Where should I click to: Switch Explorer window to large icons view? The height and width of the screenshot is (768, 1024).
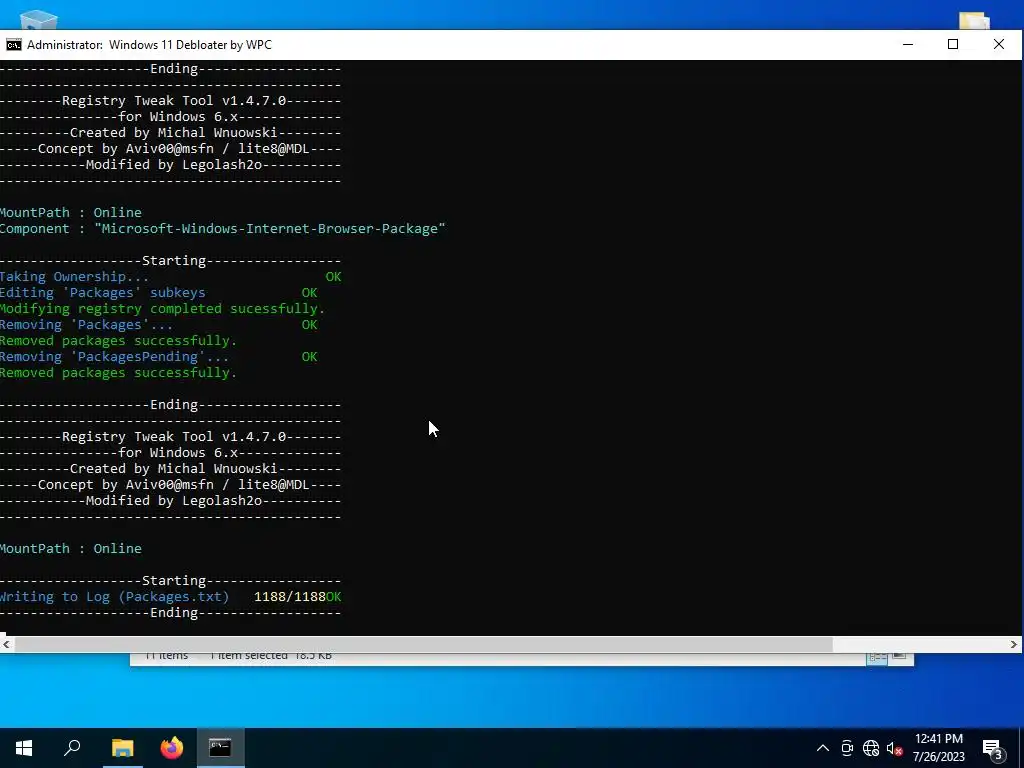(x=899, y=657)
